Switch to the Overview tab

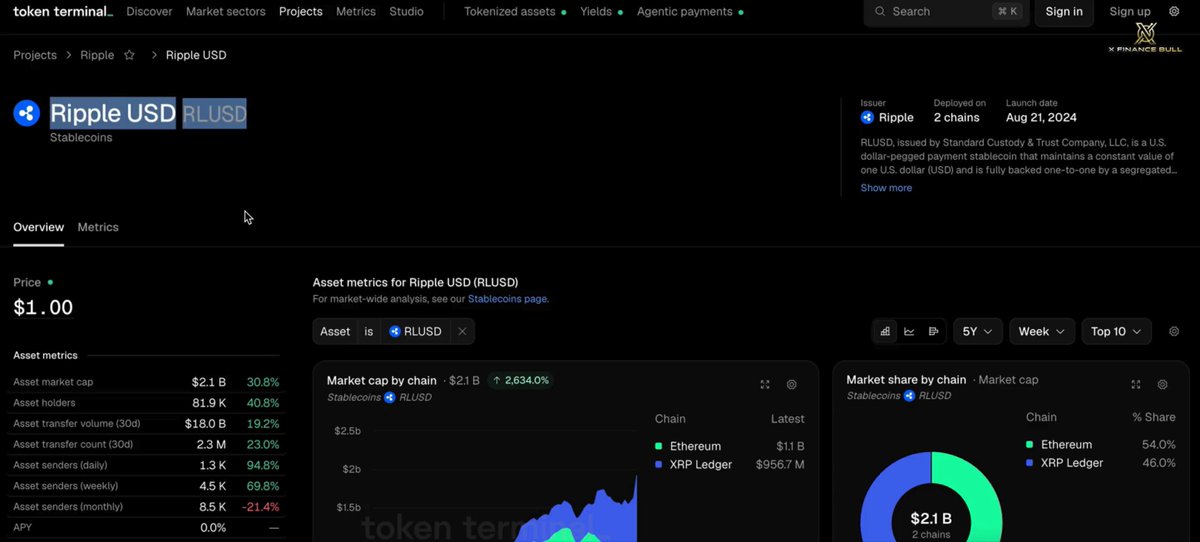38,227
